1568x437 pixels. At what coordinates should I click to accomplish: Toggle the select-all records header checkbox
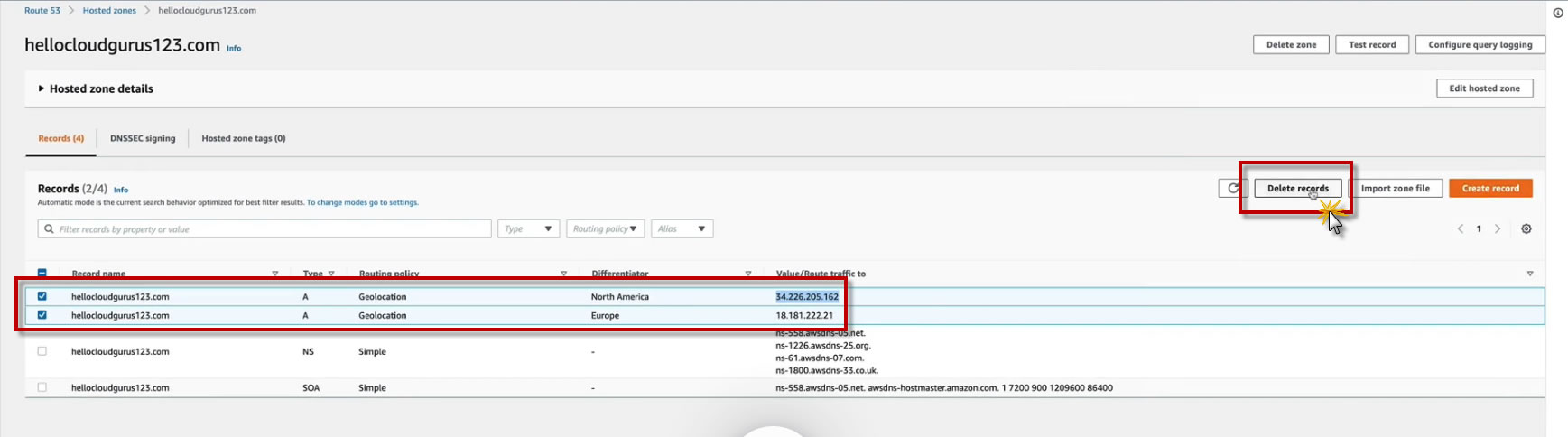tap(42, 274)
